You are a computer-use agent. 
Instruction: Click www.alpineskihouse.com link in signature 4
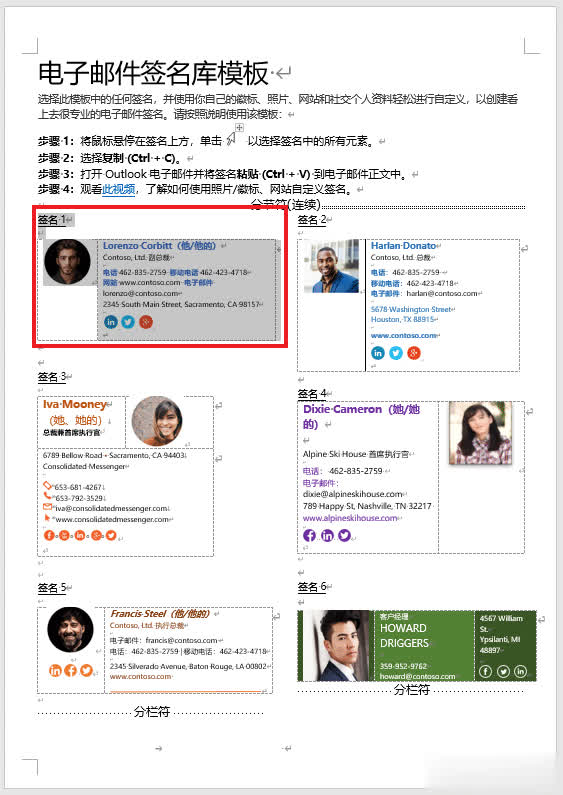click(350, 518)
